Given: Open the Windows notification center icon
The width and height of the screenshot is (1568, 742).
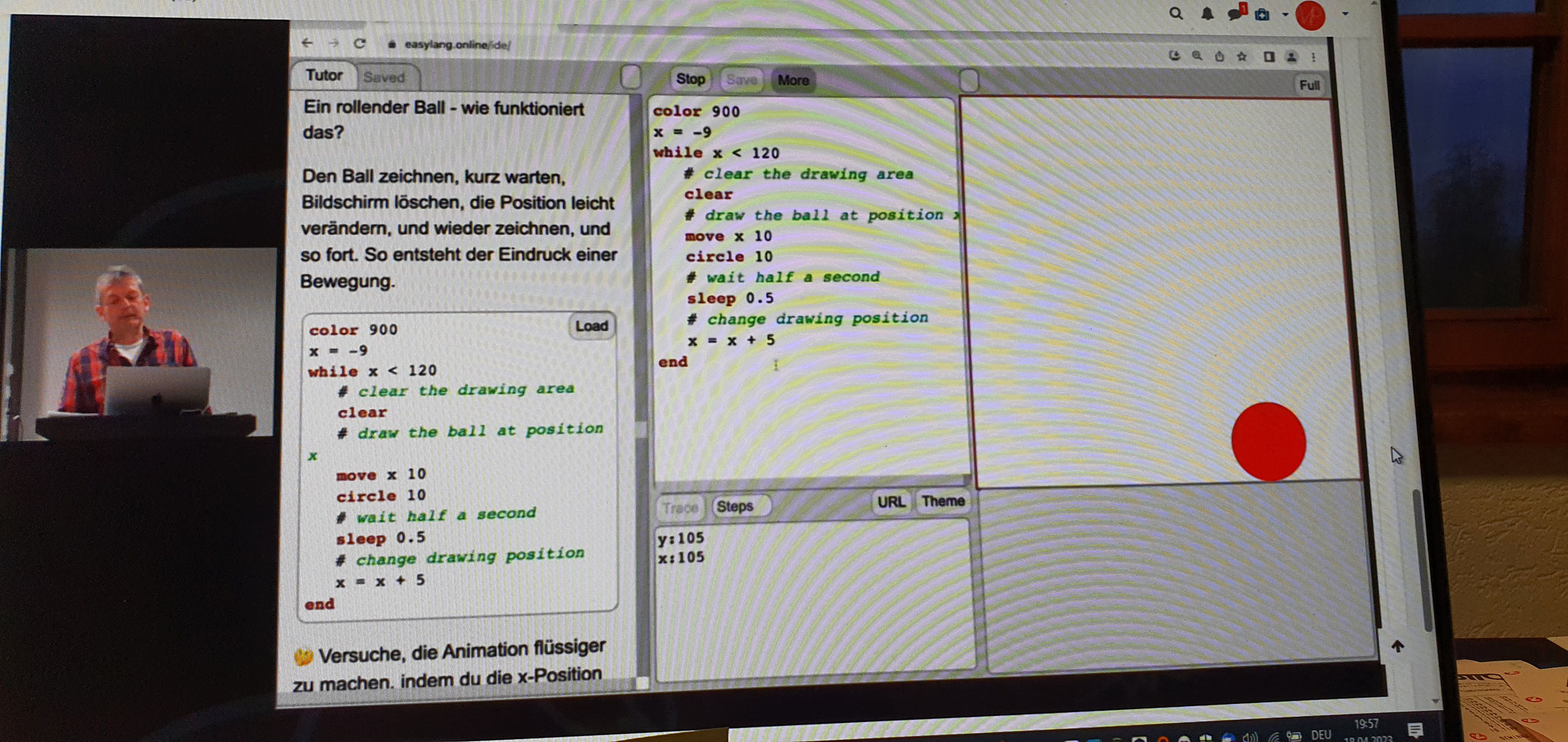Looking at the screenshot, I should pyautogui.click(x=1415, y=730).
